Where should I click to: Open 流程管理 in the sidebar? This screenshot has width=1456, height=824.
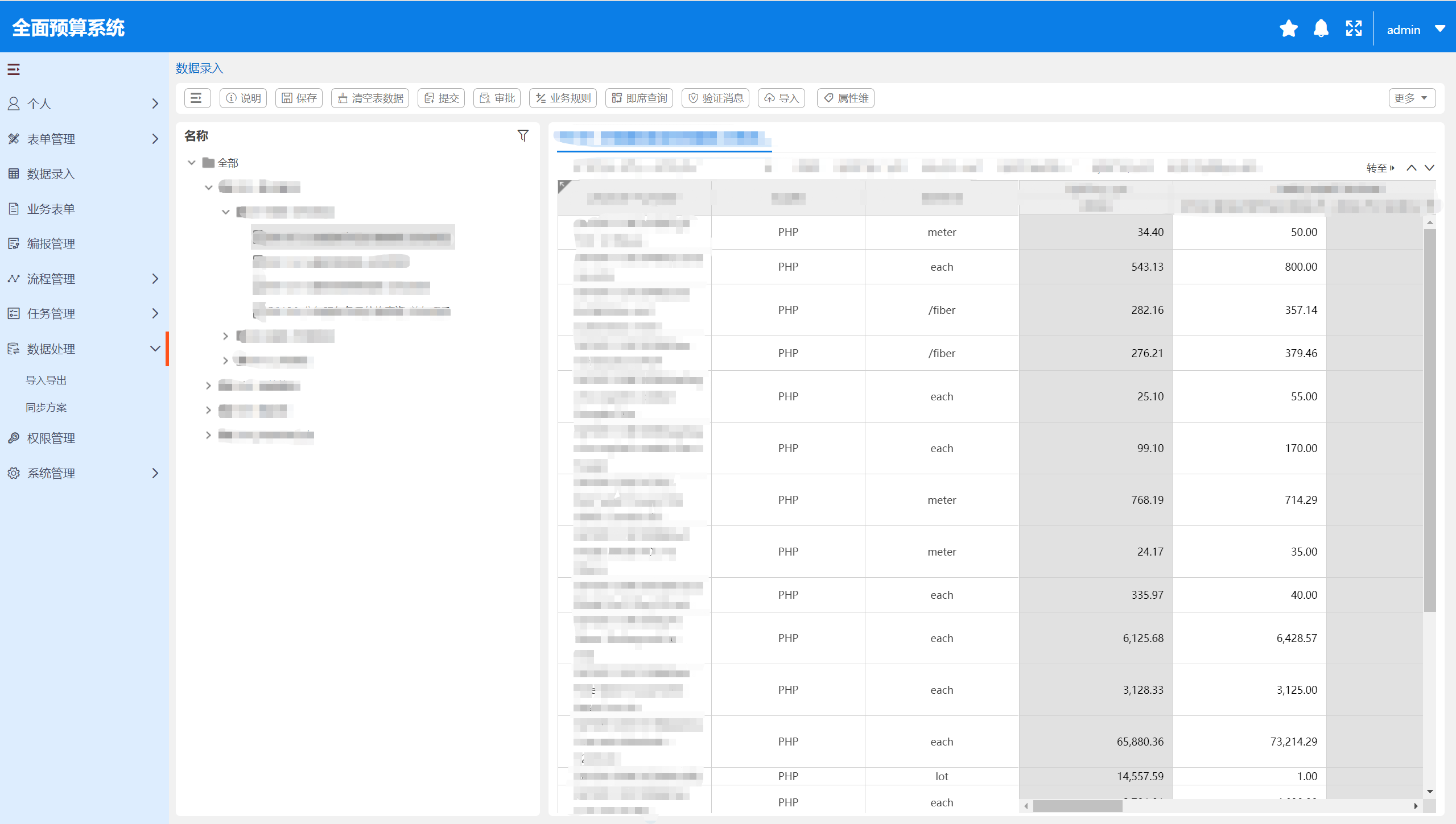84,279
